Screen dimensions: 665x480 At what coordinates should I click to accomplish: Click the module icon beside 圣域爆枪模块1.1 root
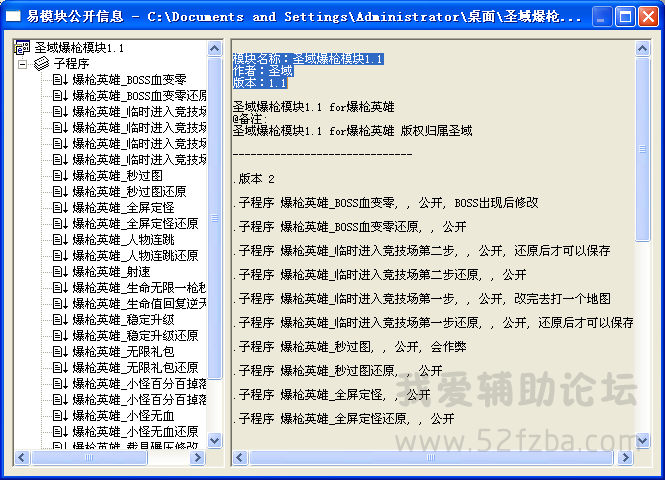click(x=22, y=47)
